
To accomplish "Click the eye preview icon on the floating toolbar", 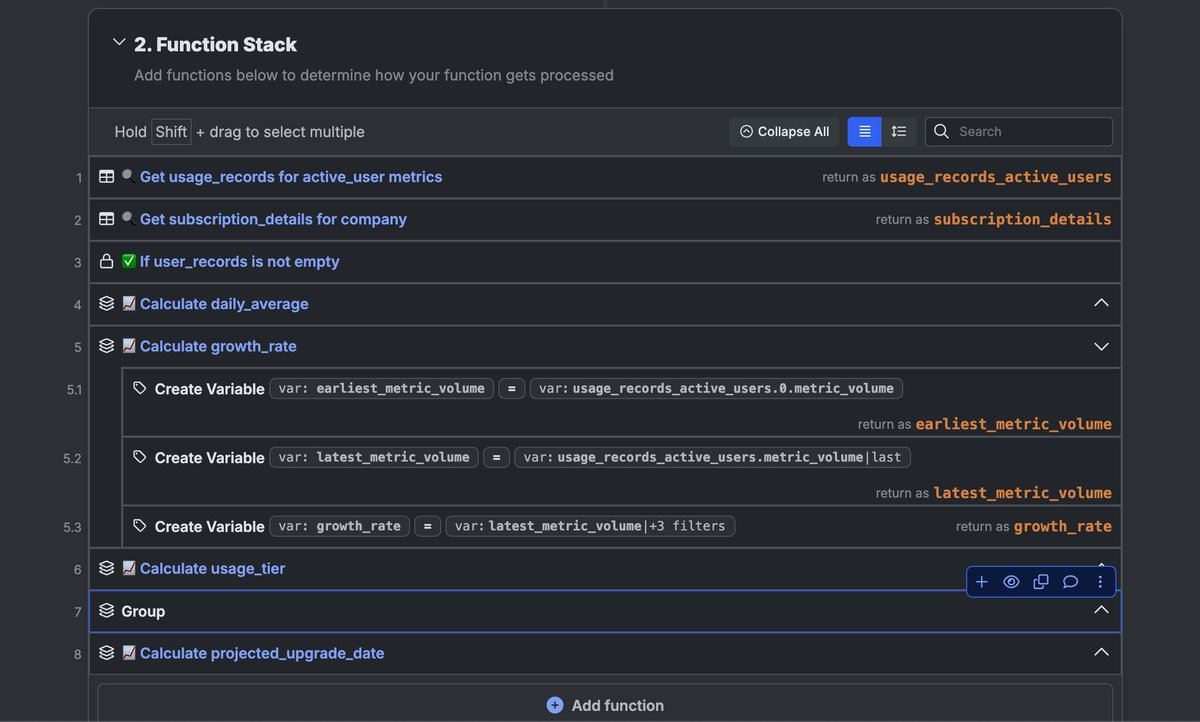I will pos(1011,581).
